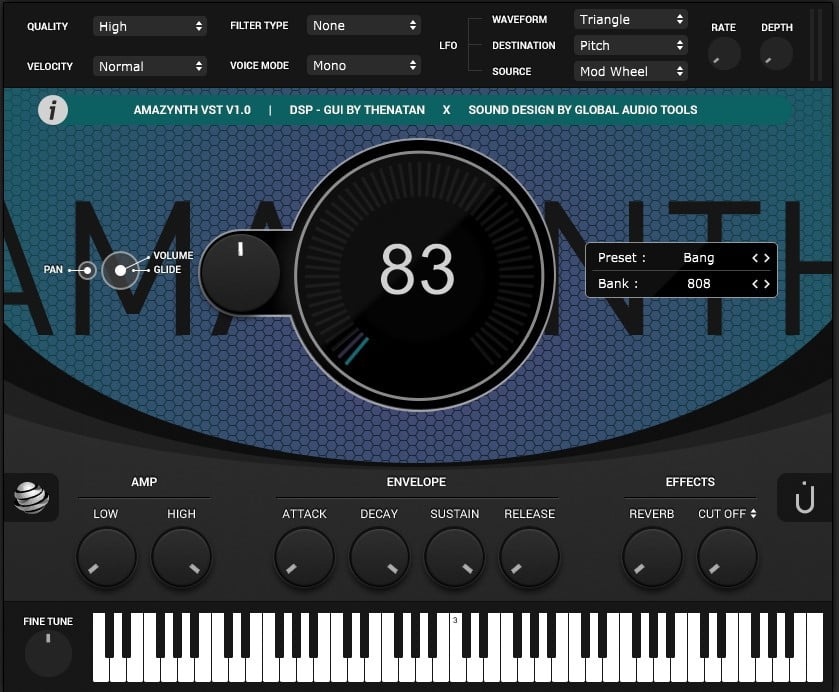Image resolution: width=839 pixels, height=692 pixels.
Task: Advance to the next preset after Bang
Action: [x=765, y=257]
